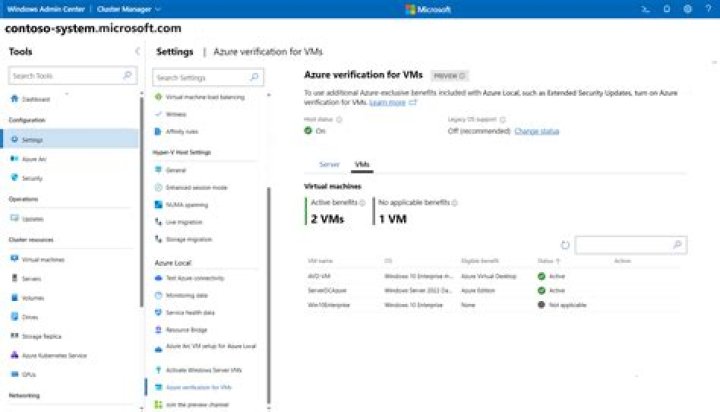
Task: Open the settings gear in header
Action: [x=687, y=9]
